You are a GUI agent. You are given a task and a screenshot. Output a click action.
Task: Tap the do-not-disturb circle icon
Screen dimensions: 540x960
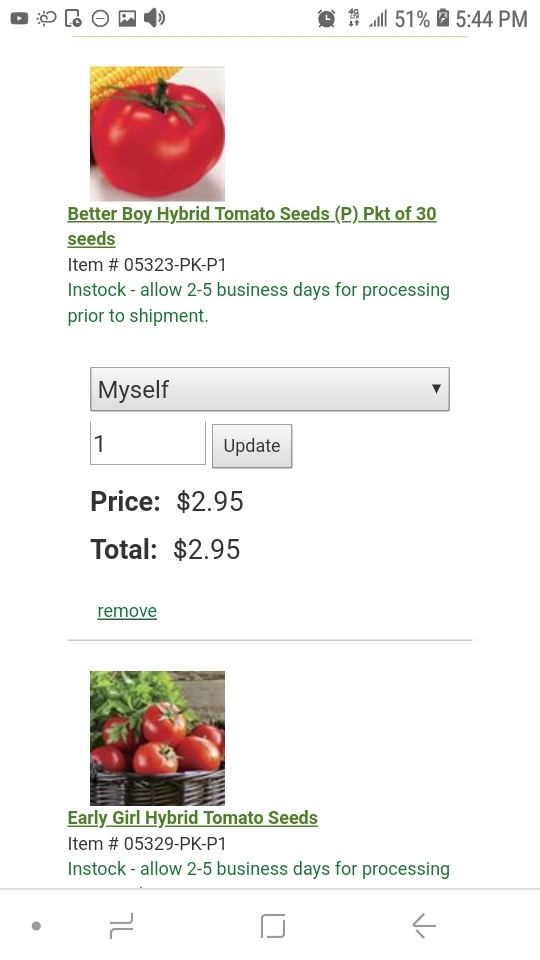coord(100,19)
